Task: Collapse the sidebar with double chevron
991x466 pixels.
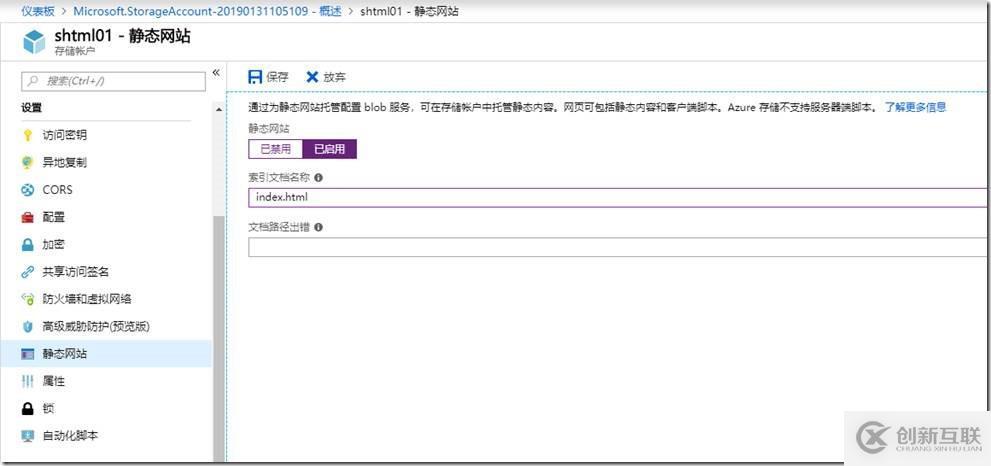Action: tap(216, 73)
